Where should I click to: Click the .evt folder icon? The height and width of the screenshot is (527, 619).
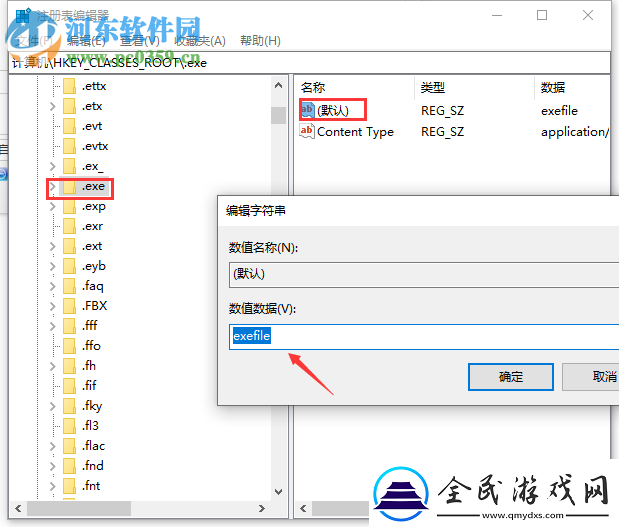[x=69, y=126]
